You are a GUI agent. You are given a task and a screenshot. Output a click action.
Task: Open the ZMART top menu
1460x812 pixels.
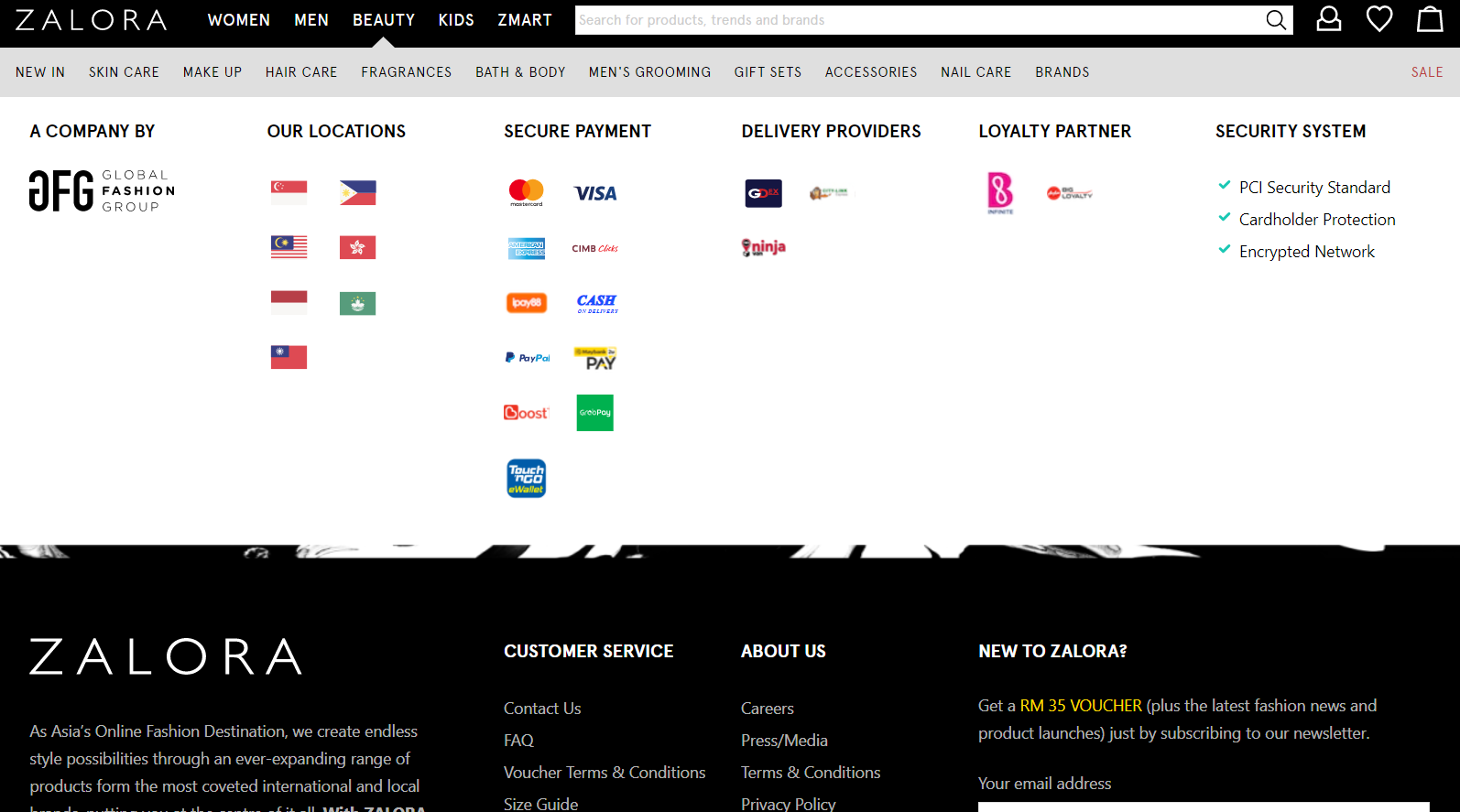coord(525,20)
